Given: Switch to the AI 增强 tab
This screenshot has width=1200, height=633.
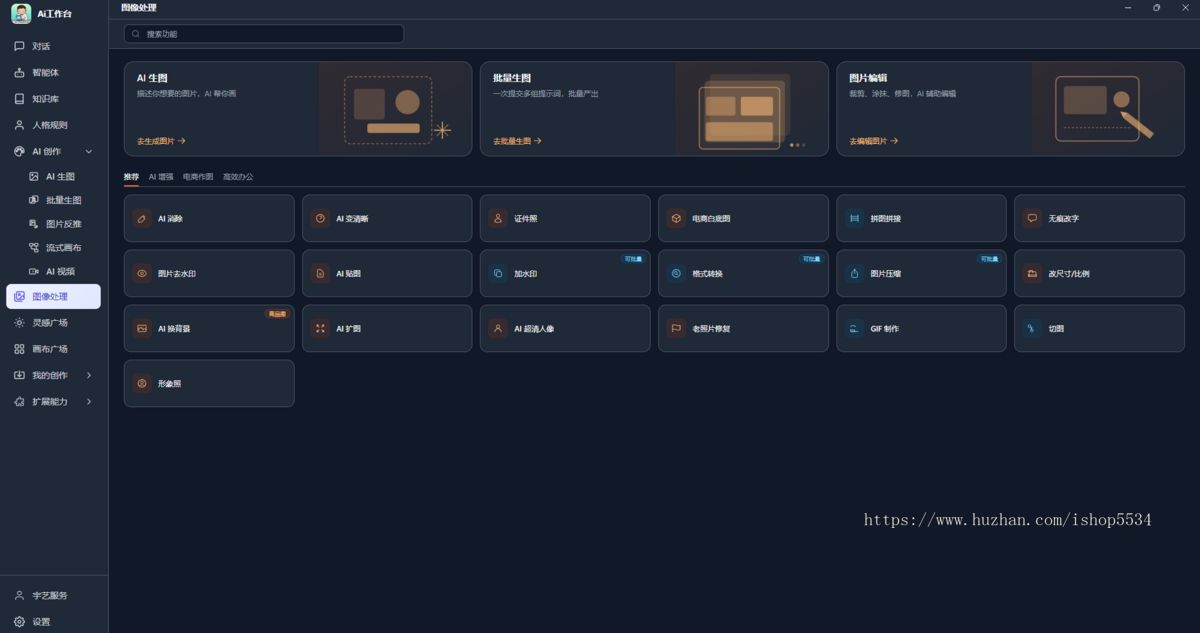Looking at the screenshot, I should click(160, 177).
